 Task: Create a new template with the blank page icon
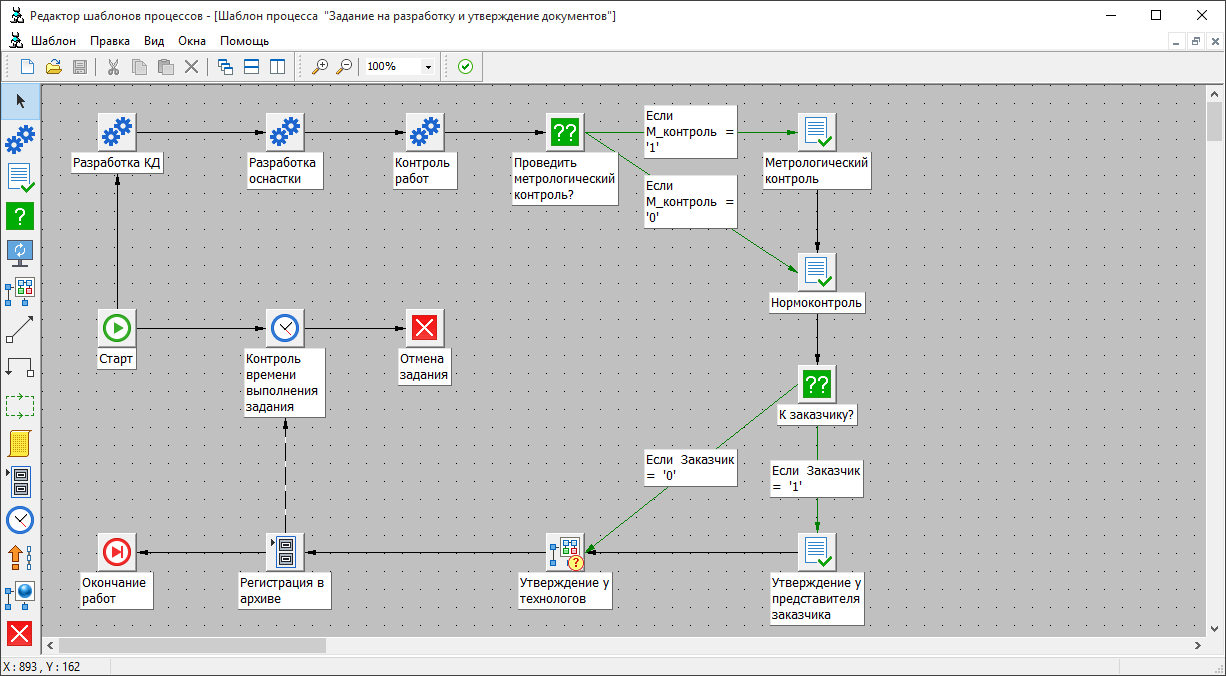[x=28, y=67]
